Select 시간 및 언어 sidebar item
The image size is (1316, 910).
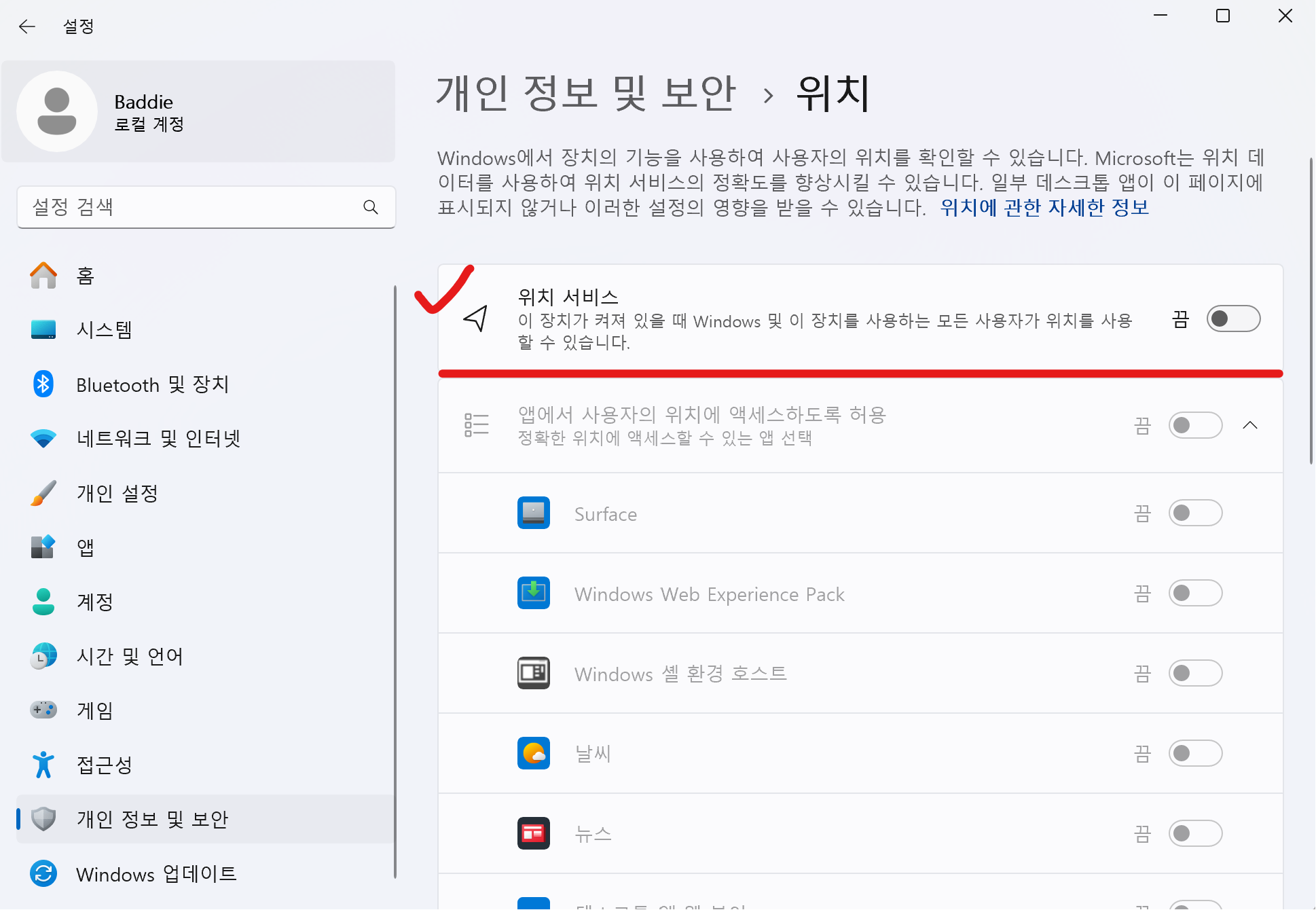click(129, 656)
